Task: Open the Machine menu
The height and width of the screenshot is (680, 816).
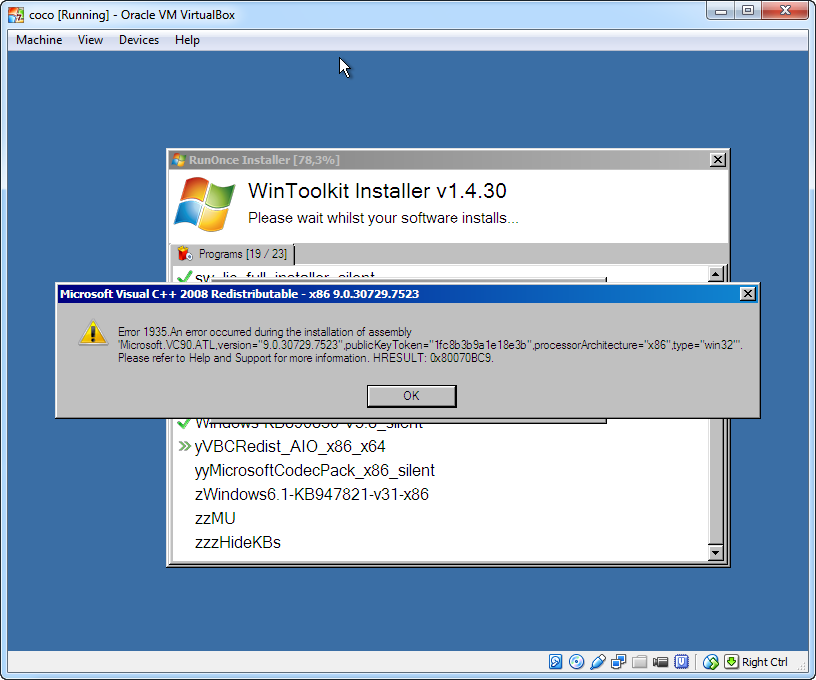Action: [39, 40]
